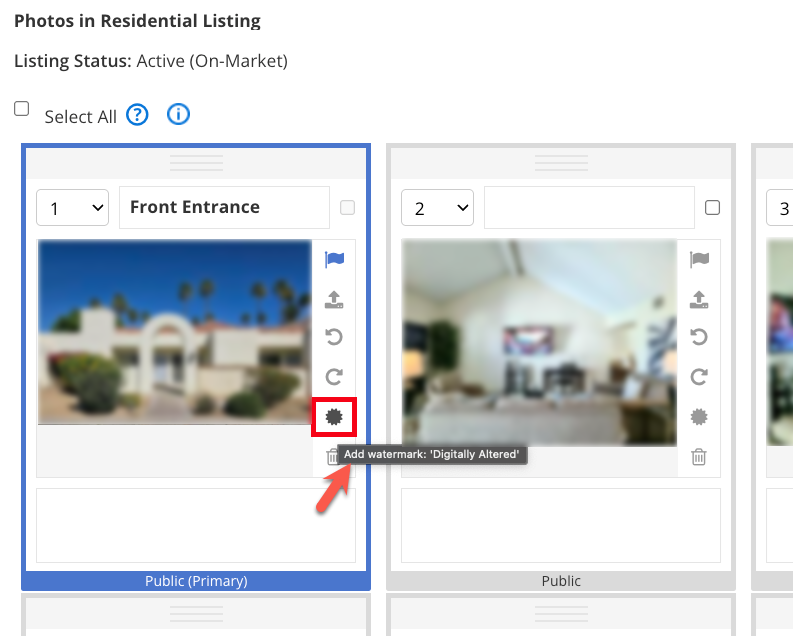Click the gray flag icon on photo 2

(x=699, y=260)
